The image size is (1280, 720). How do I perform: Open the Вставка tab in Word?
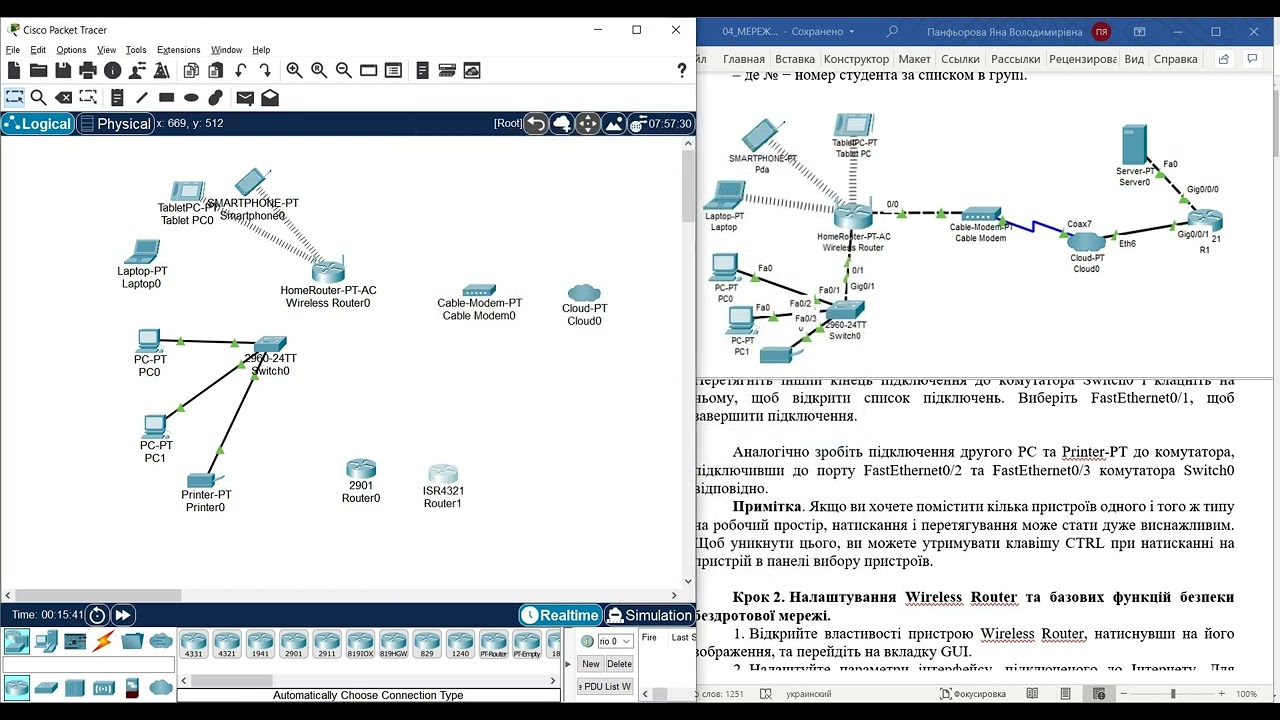point(795,59)
